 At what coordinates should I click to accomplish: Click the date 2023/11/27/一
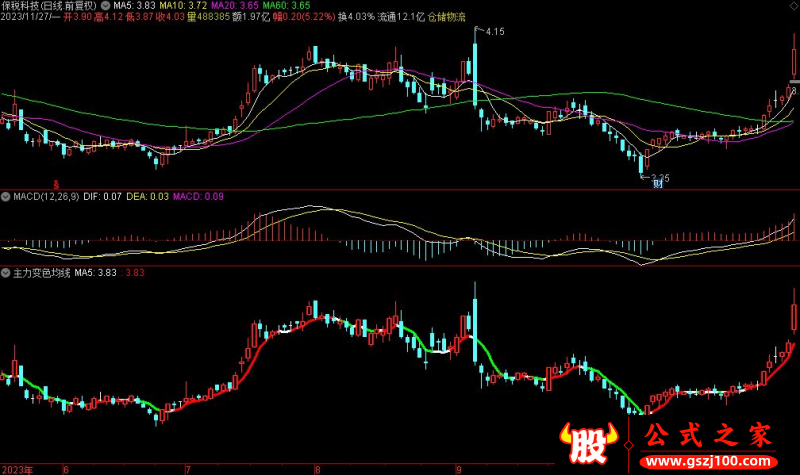(x=30, y=17)
